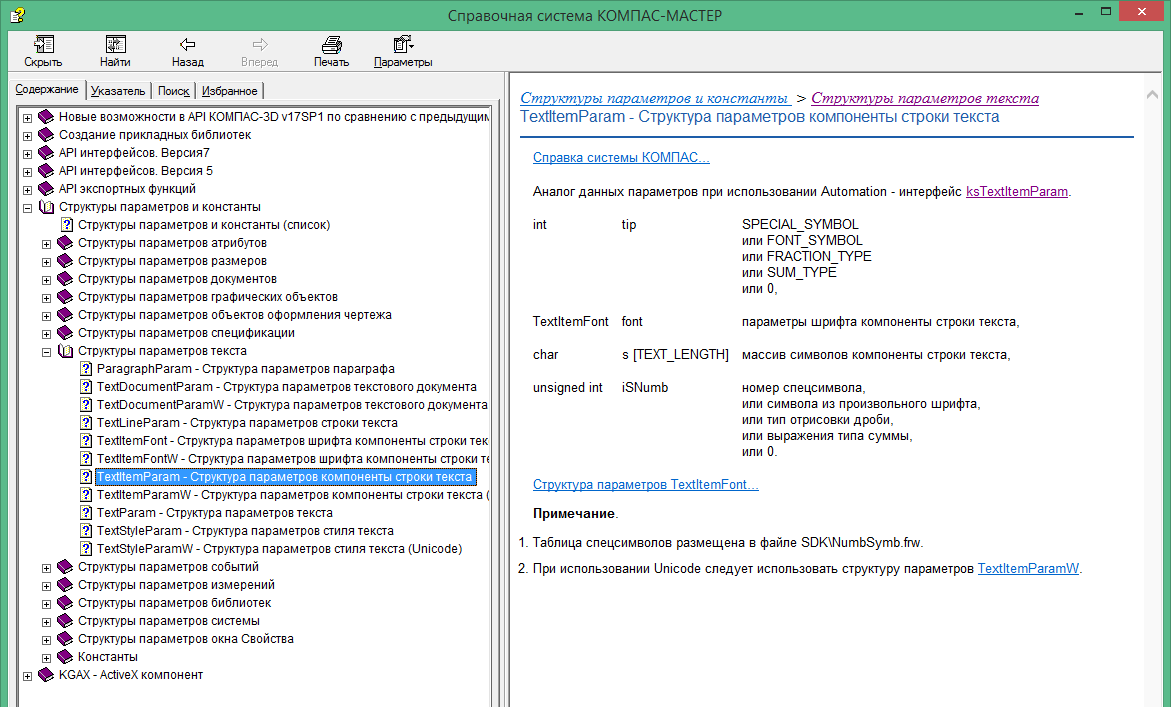Image resolution: width=1171 pixels, height=707 pixels.
Task: Expand the Структуры параметров измерений node
Action: [46, 586]
